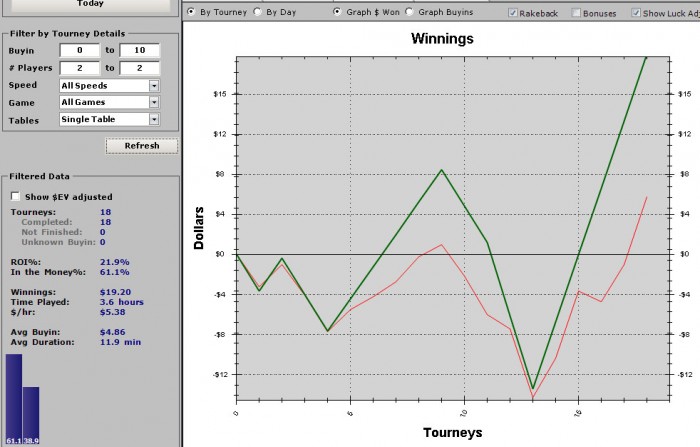Screen dimensions: 700x447
Task: Open the Tables dropdown
Action: [110, 119]
